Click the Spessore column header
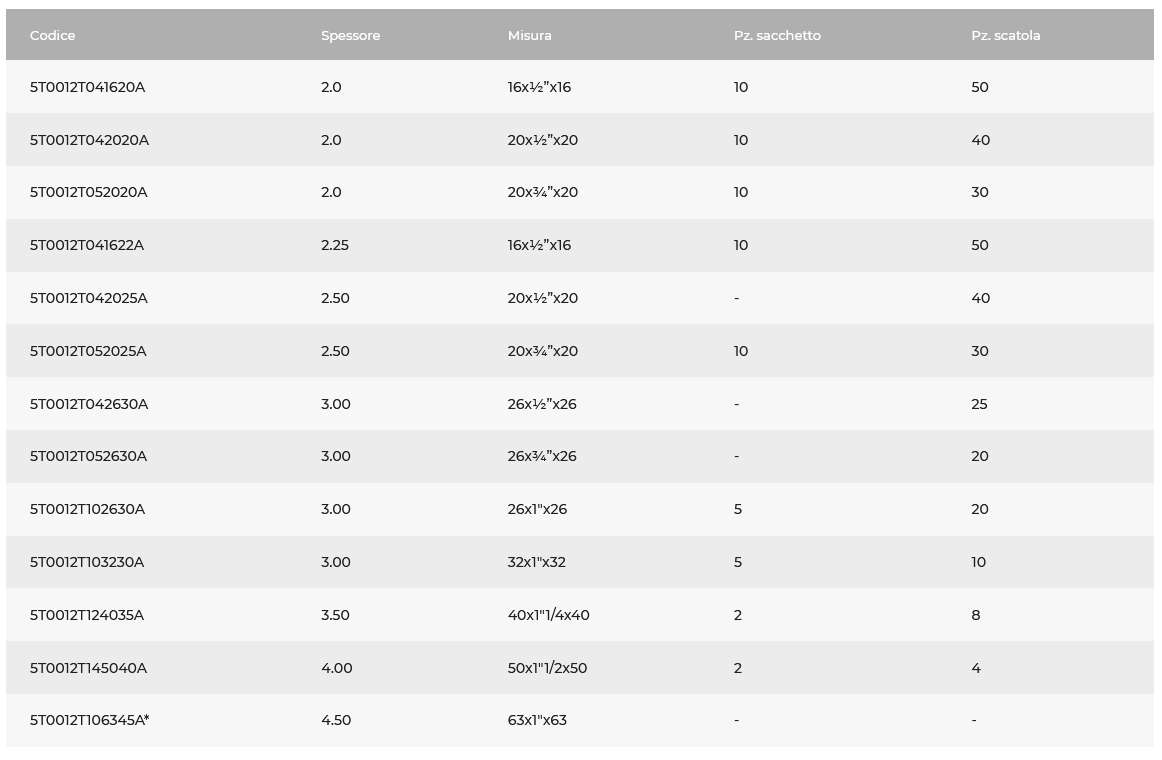 point(350,35)
